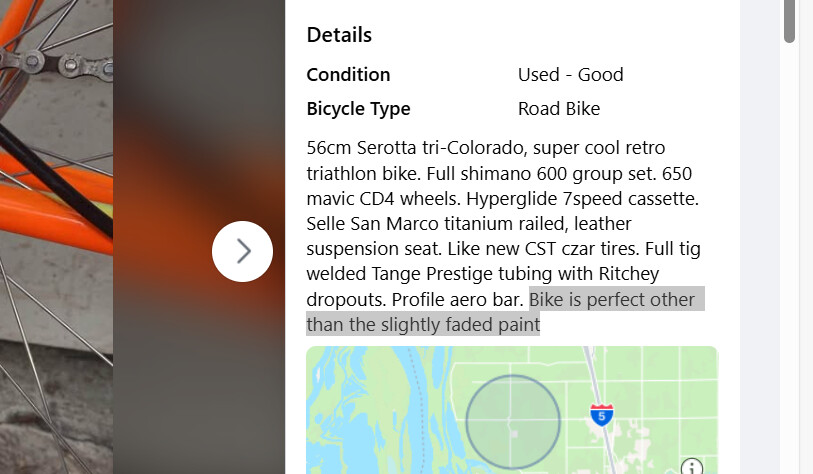Open the map info icon
Image resolution: width=813 pixels, height=474 pixels.
pyautogui.click(x=692, y=467)
